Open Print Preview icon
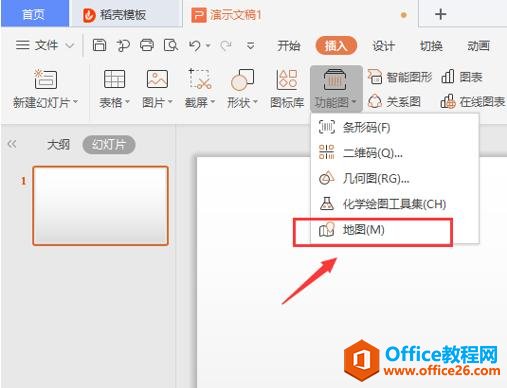Image resolution: width=507 pixels, height=388 pixels. click(171, 45)
